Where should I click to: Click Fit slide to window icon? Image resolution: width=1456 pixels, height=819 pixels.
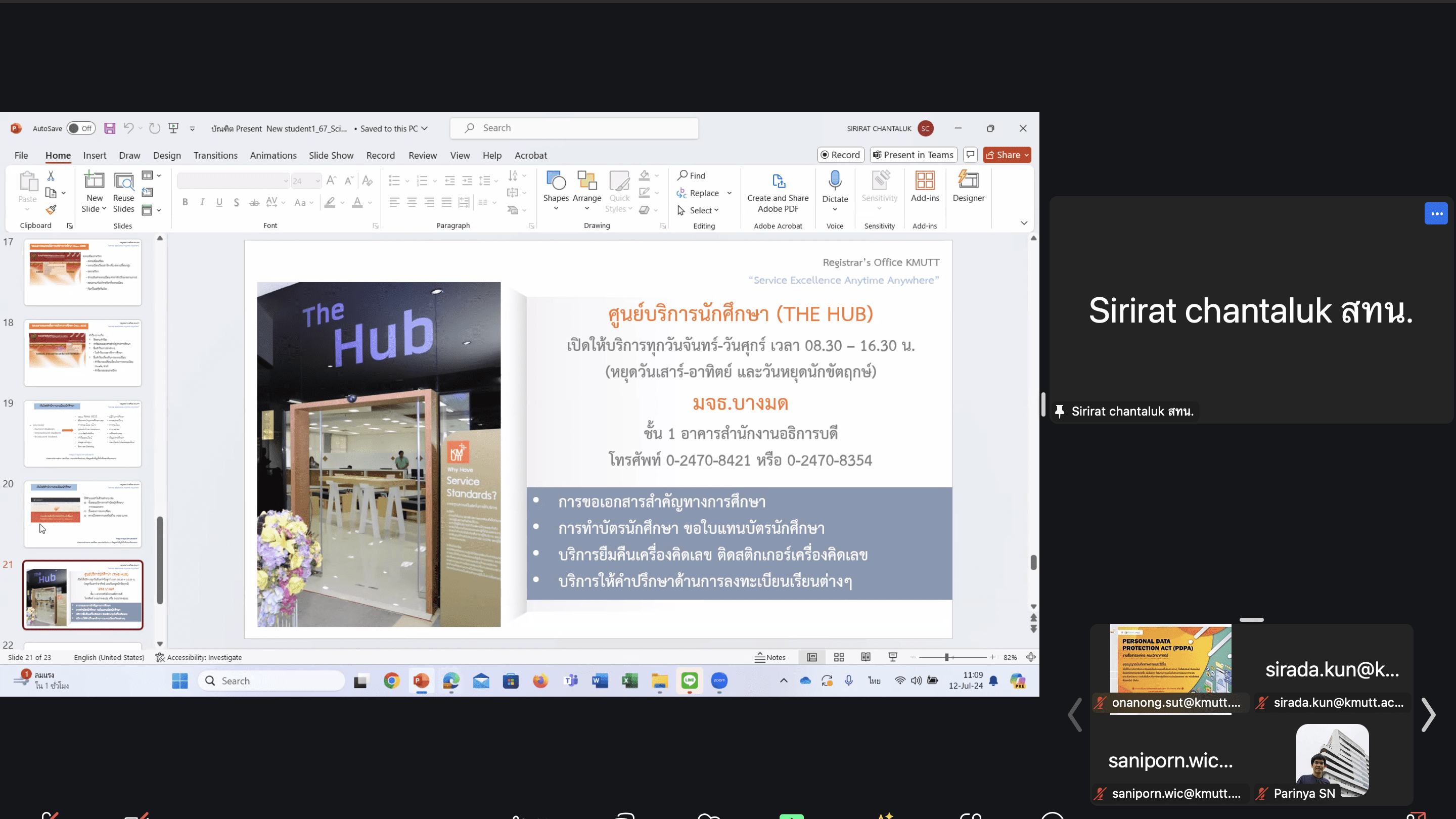point(1030,657)
